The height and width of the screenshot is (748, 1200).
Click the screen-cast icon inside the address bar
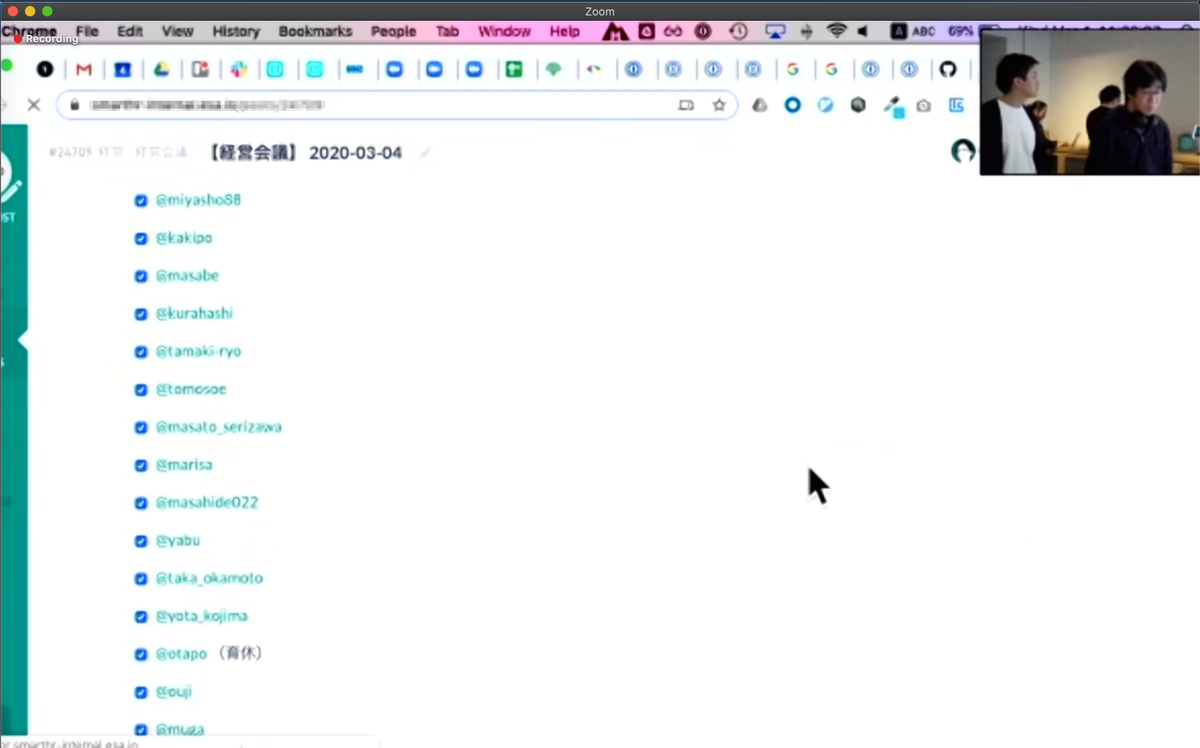686,105
